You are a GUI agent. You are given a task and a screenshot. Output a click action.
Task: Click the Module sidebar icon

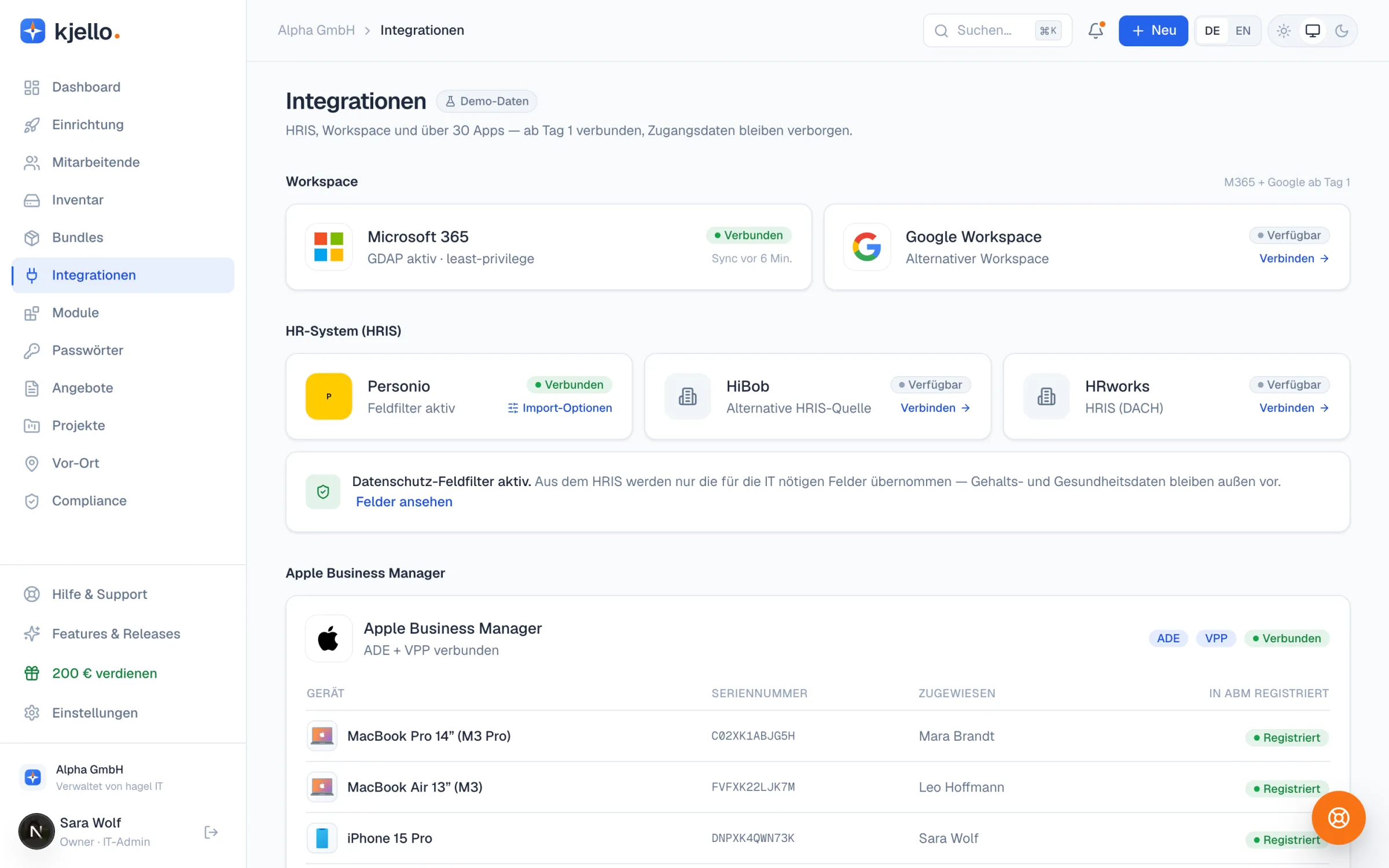coord(32,313)
